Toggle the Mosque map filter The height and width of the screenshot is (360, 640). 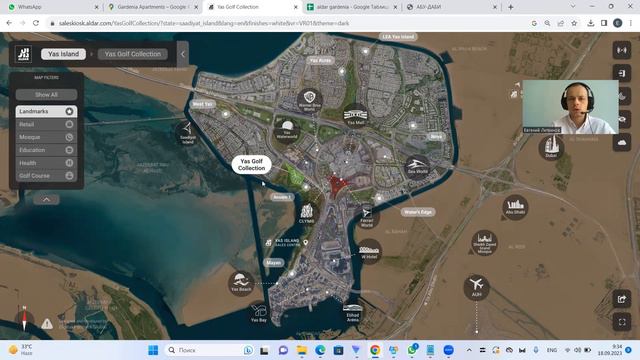(x=46, y=137)
